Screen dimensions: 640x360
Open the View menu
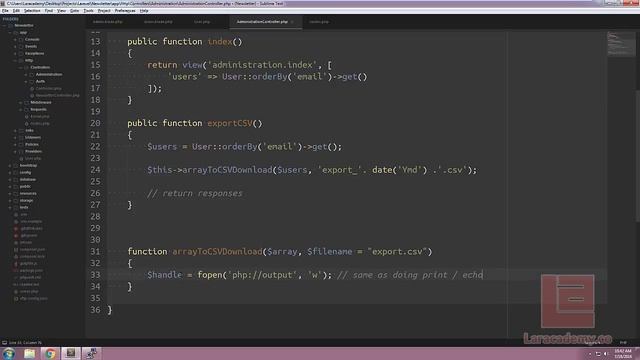[x=61, y=11]
